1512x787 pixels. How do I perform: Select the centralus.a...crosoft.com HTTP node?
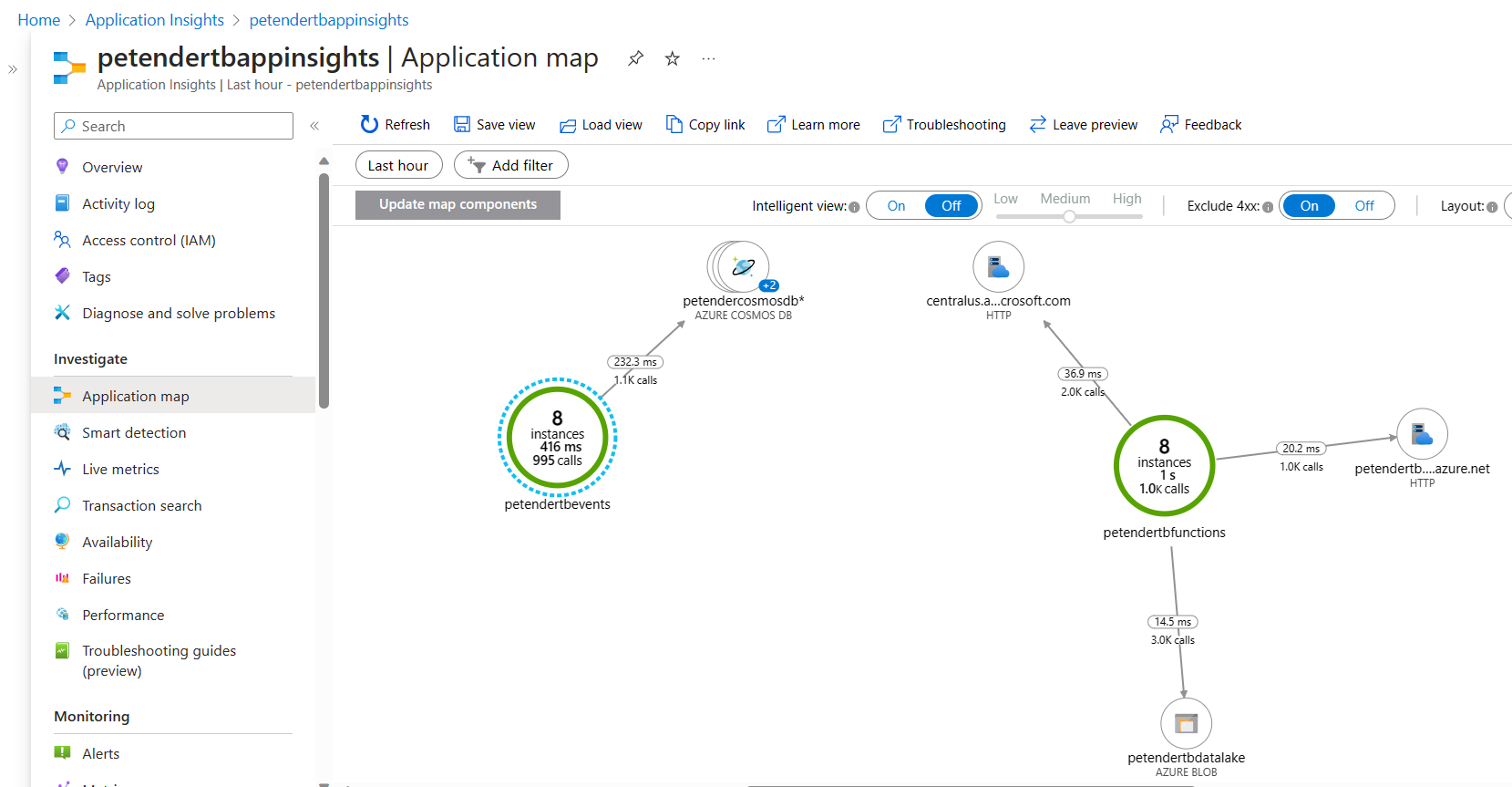(x=999, y=266)
